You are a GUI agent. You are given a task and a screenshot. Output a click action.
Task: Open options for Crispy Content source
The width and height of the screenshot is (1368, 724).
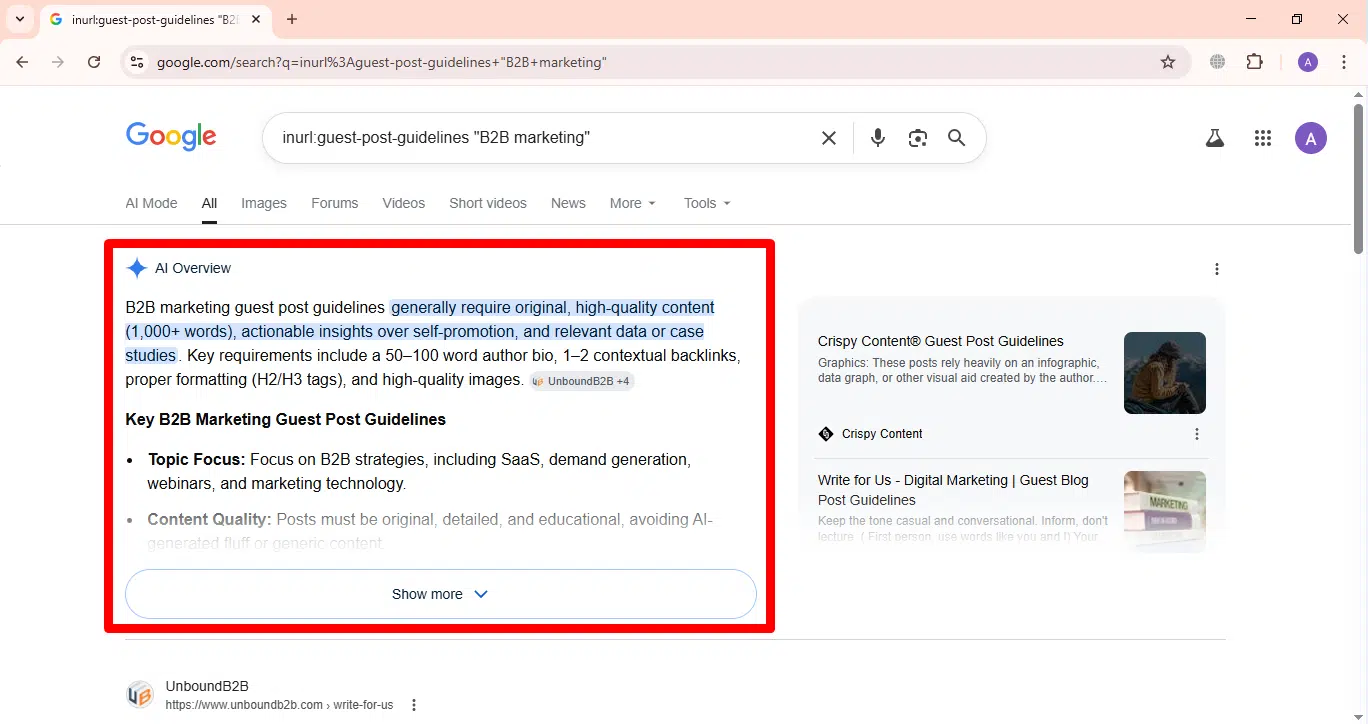coord(1197,434)
